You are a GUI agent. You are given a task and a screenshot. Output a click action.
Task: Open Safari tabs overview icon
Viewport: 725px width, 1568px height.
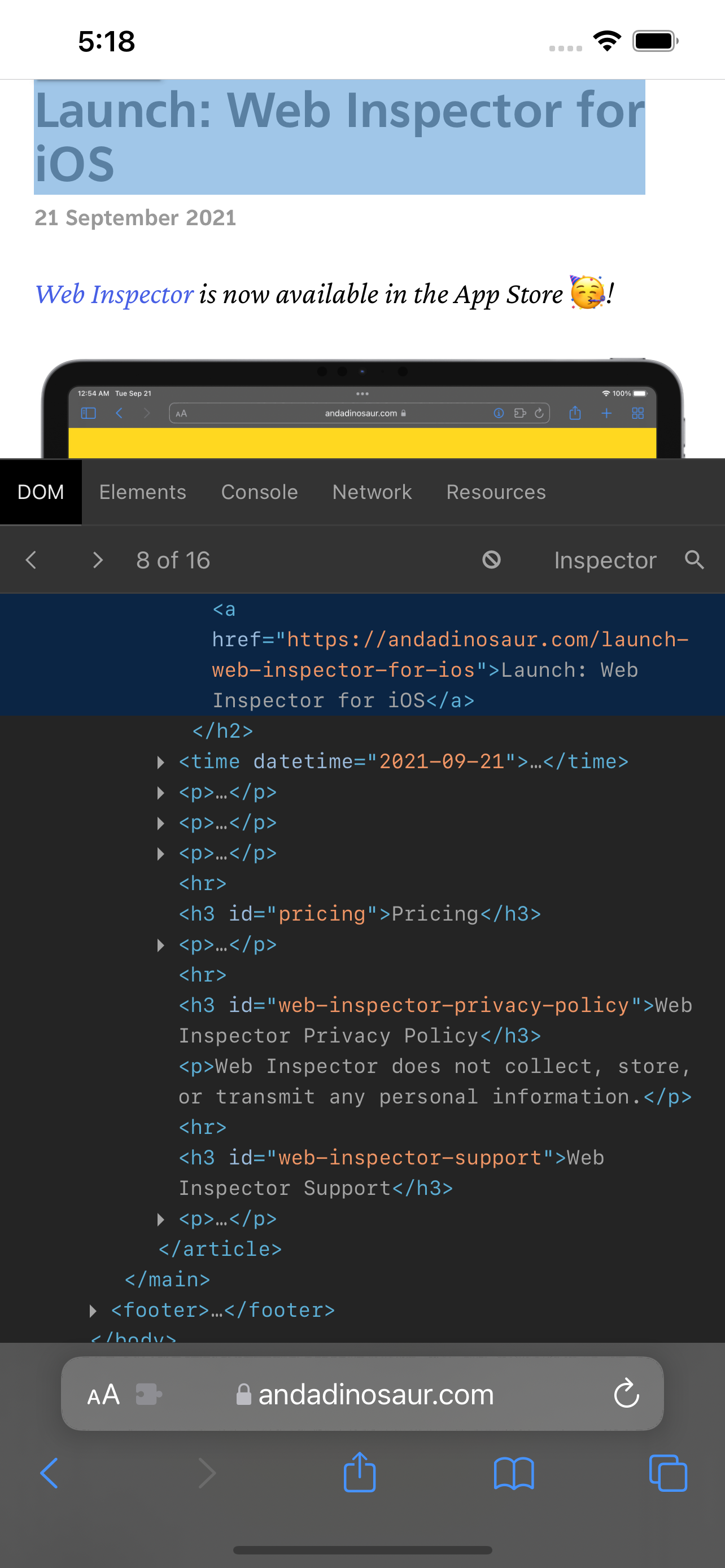pyautogui.click(x=668, y=1473)
